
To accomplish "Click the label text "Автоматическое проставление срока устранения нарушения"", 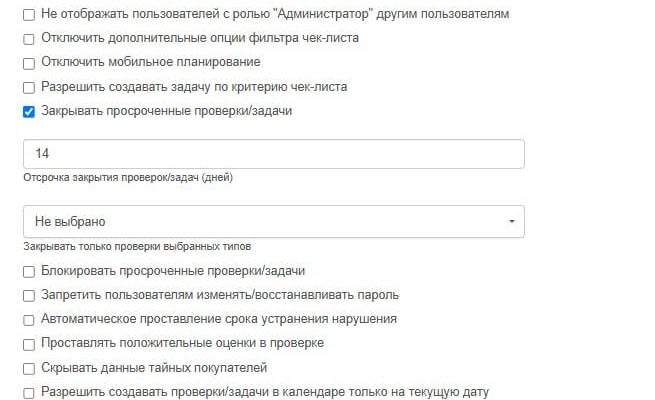I will coord(219,319).
